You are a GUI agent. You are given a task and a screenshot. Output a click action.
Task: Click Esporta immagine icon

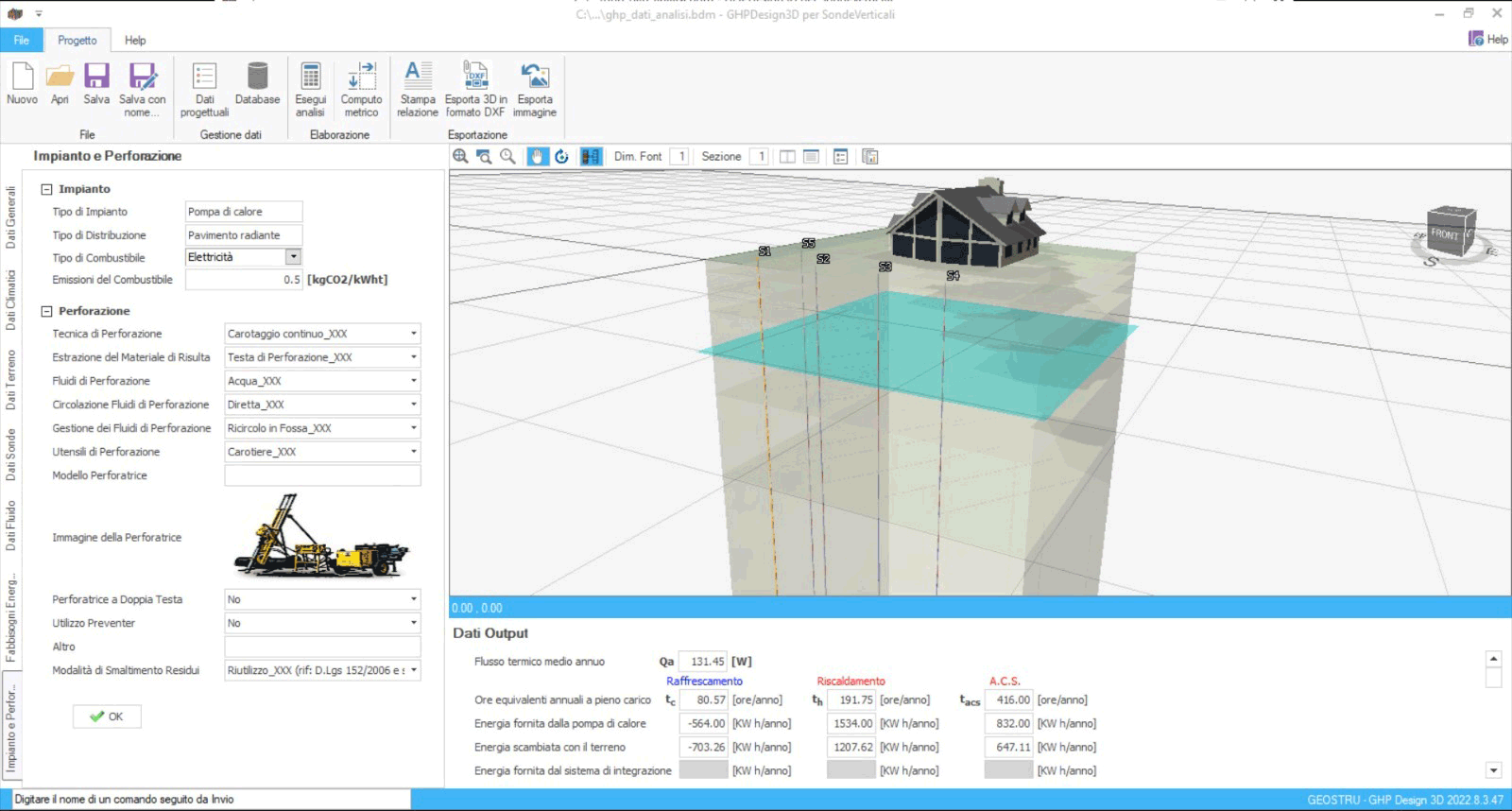point(534,78)
